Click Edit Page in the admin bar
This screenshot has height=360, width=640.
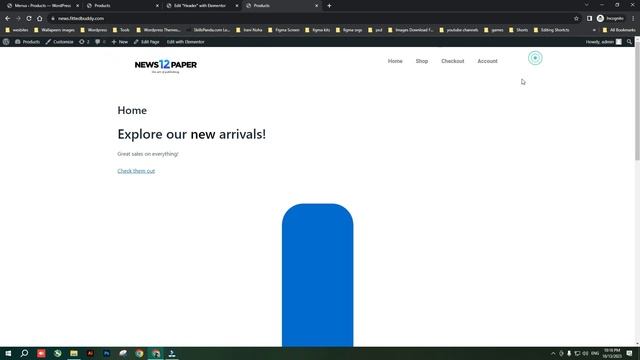pos(147,42)
